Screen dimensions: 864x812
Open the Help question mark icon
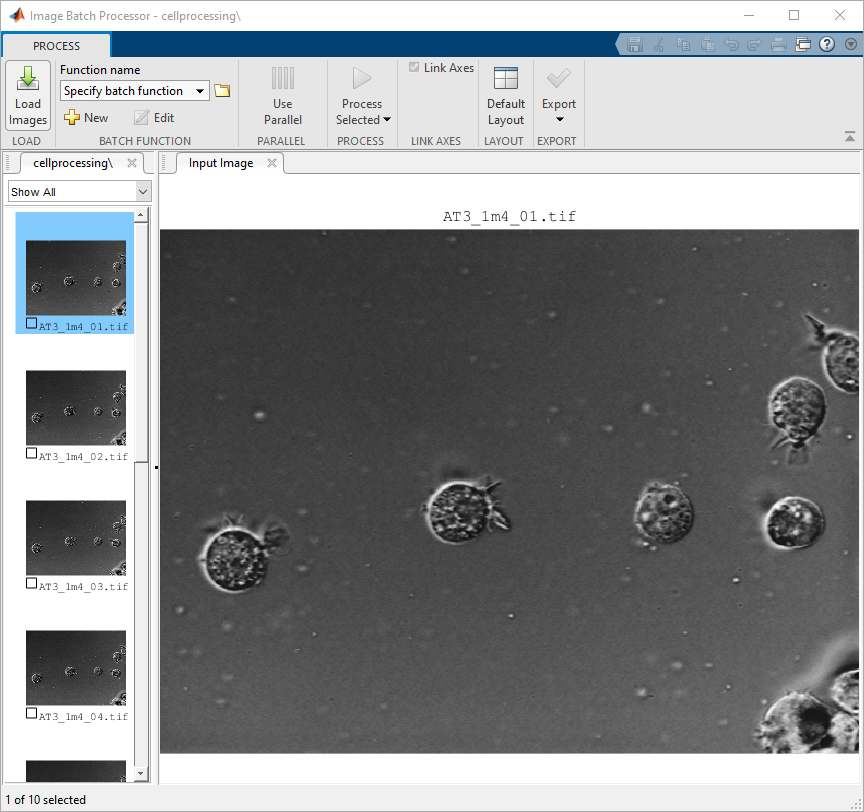827,44
